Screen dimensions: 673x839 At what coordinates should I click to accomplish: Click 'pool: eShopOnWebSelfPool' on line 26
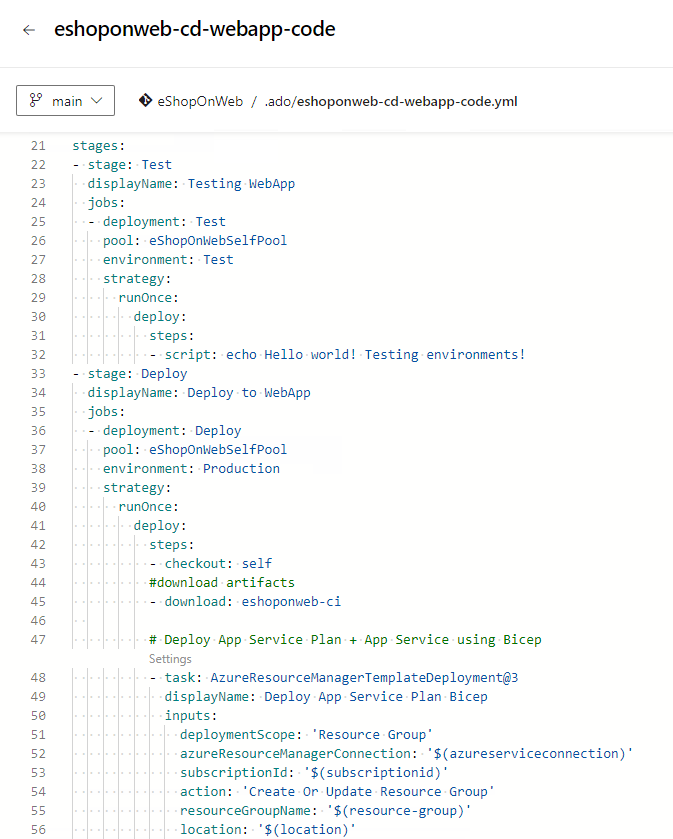195,241
